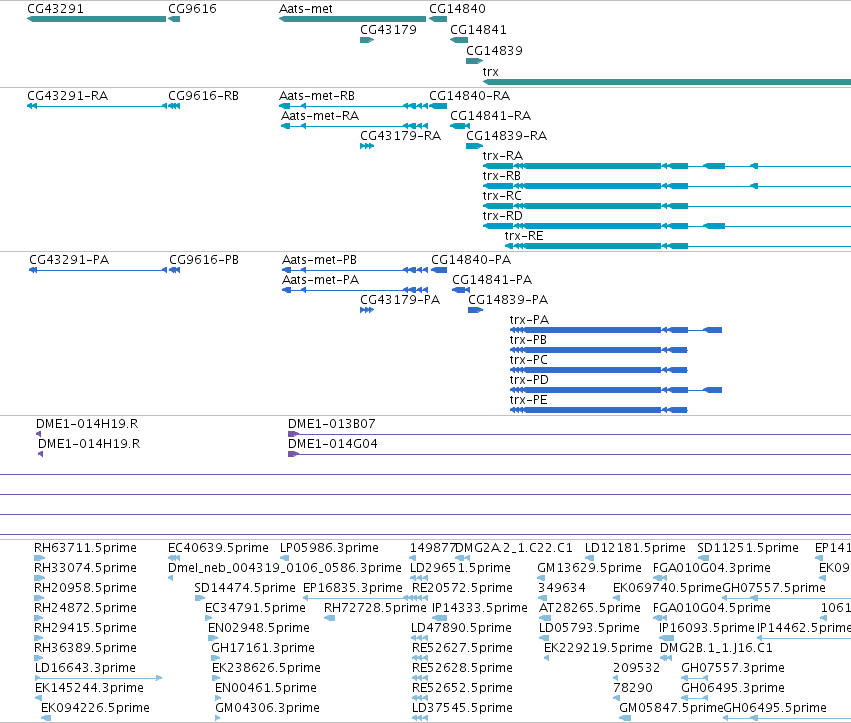
Task: Select EST RH24872.5prime label
Action: 85,608
